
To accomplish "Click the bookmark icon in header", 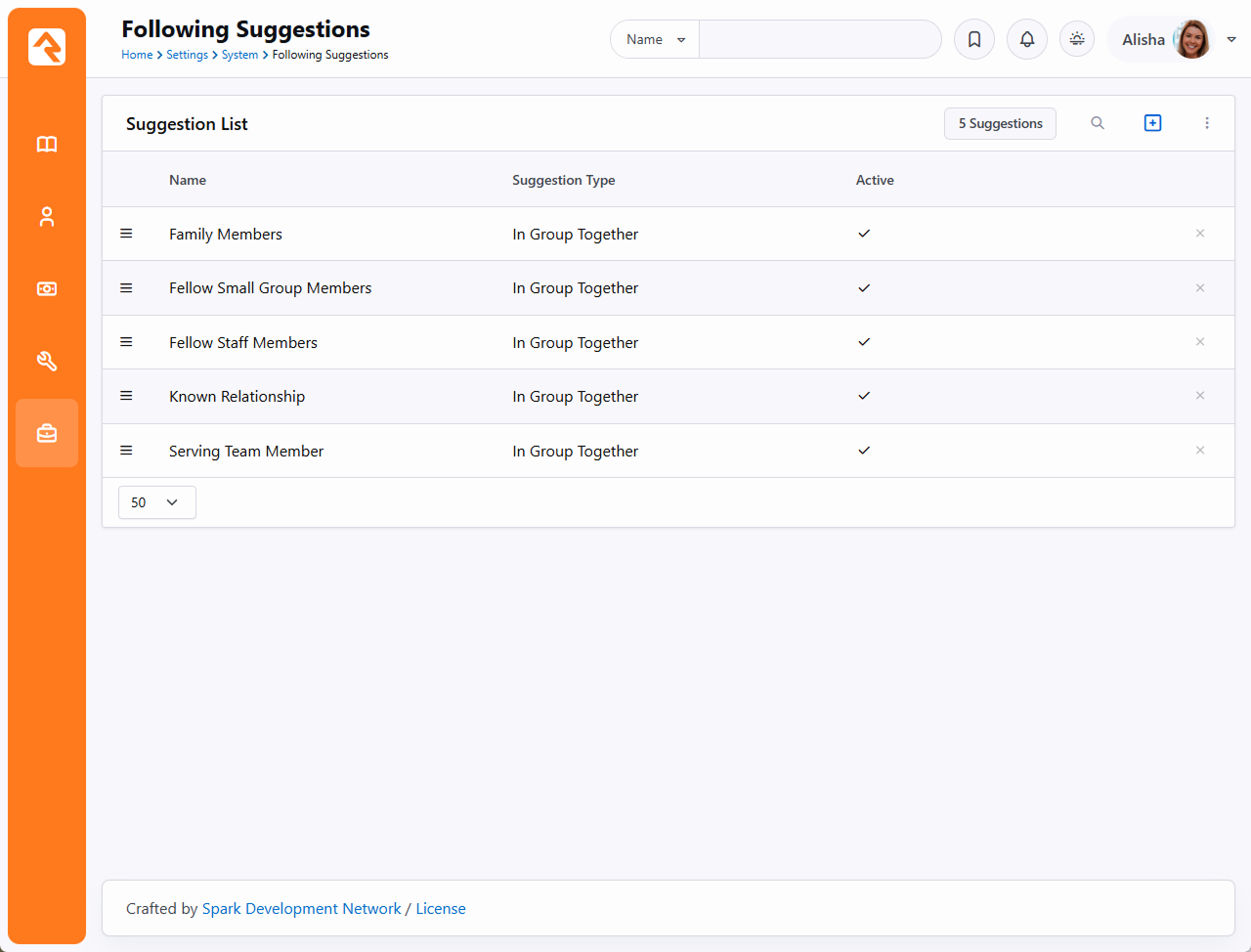I will 974,40.
